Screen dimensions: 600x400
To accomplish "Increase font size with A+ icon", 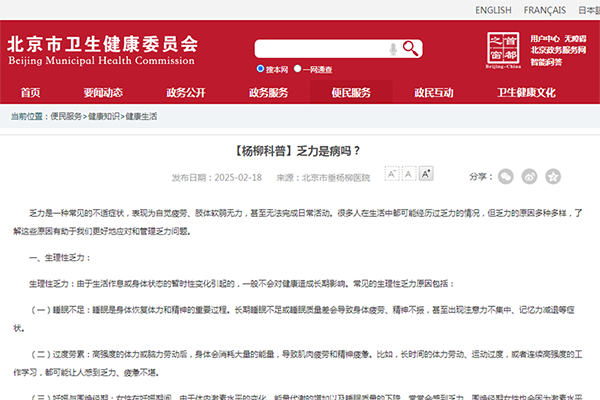I will click(x=427, y=175).
